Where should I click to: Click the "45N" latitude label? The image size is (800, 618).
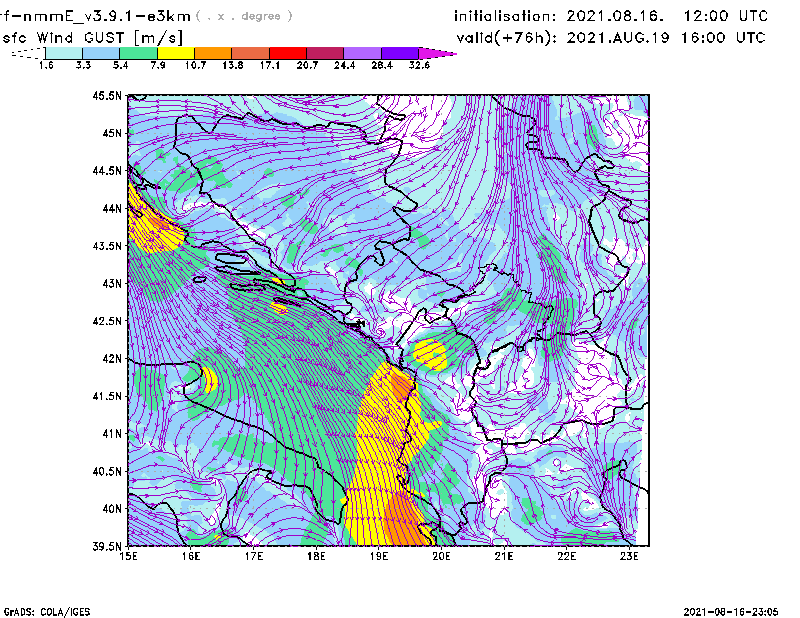(x=112, y=133)
